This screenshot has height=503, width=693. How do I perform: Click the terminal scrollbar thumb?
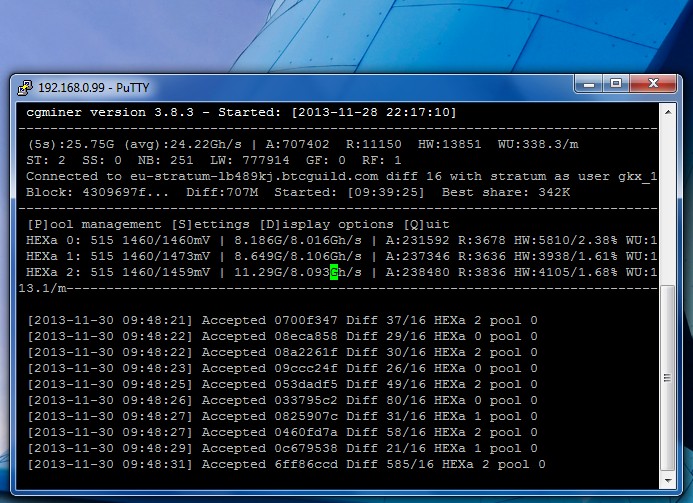pos(667,378)
